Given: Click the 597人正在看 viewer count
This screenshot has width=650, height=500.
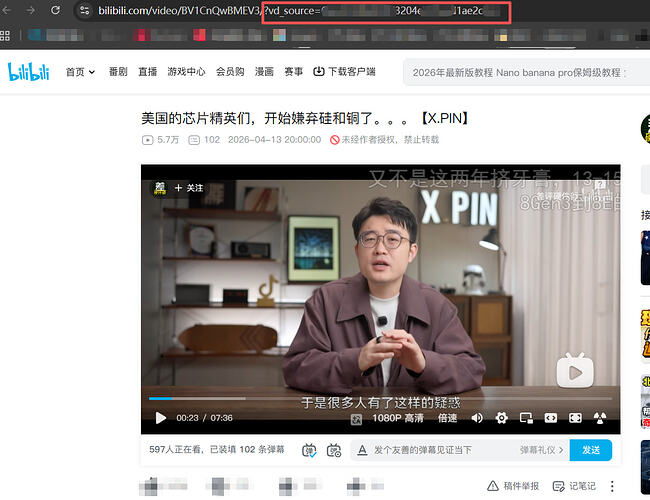Looking at the screenshot, I should click(x=175, y=450).
